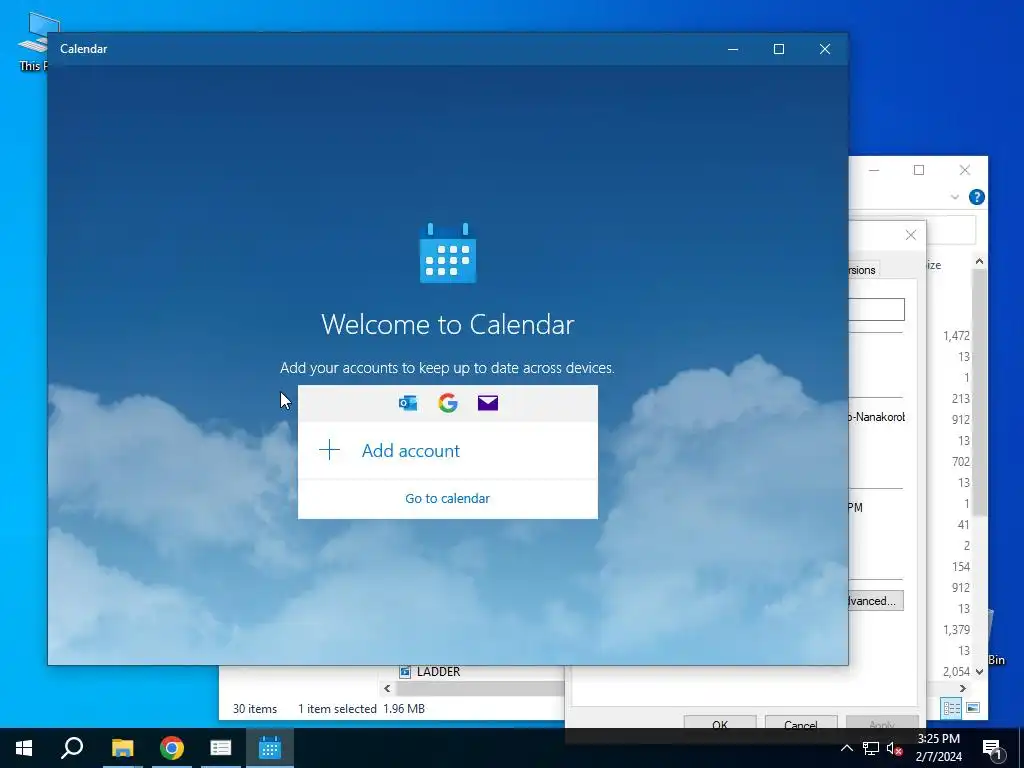The width and height of the screenshot is (1024, 768).
Task: Click the File Explorer vertical scrollbar up arrow
Action: (x=979, y=261)
